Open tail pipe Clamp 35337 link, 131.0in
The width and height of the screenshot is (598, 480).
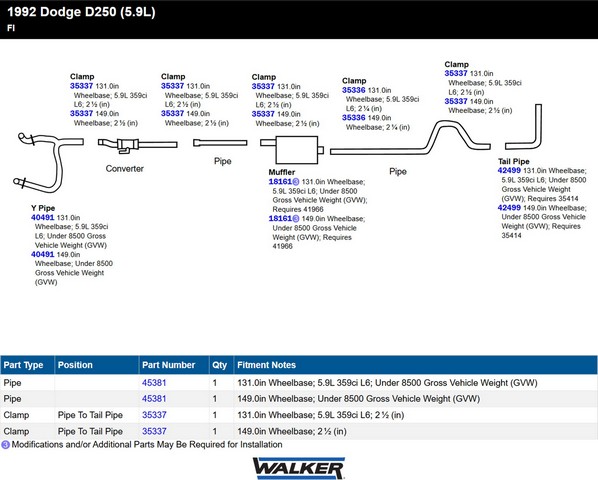pos(456,73)
